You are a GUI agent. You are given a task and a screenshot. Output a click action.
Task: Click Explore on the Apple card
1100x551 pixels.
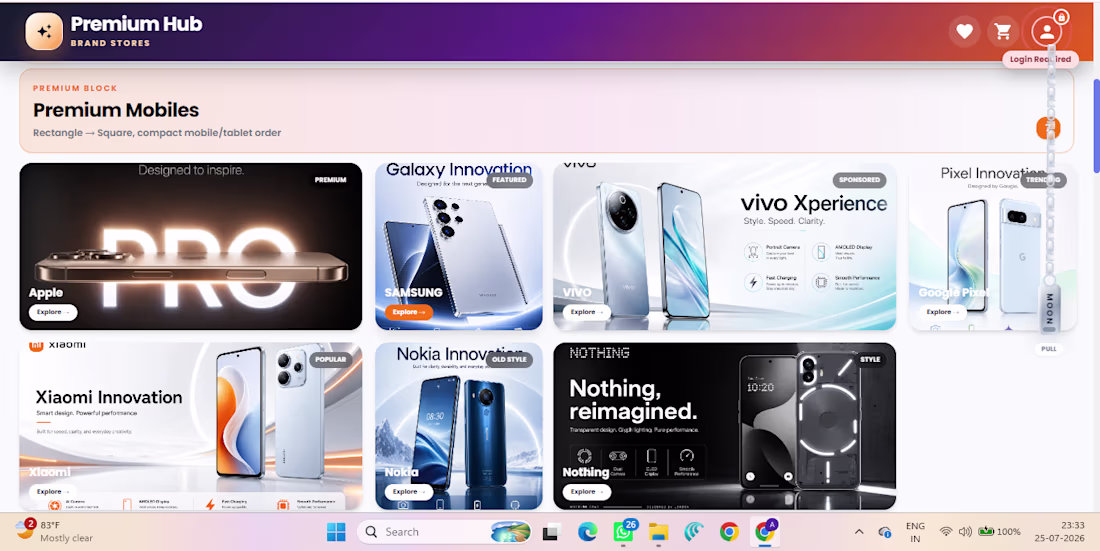(53, 312)
